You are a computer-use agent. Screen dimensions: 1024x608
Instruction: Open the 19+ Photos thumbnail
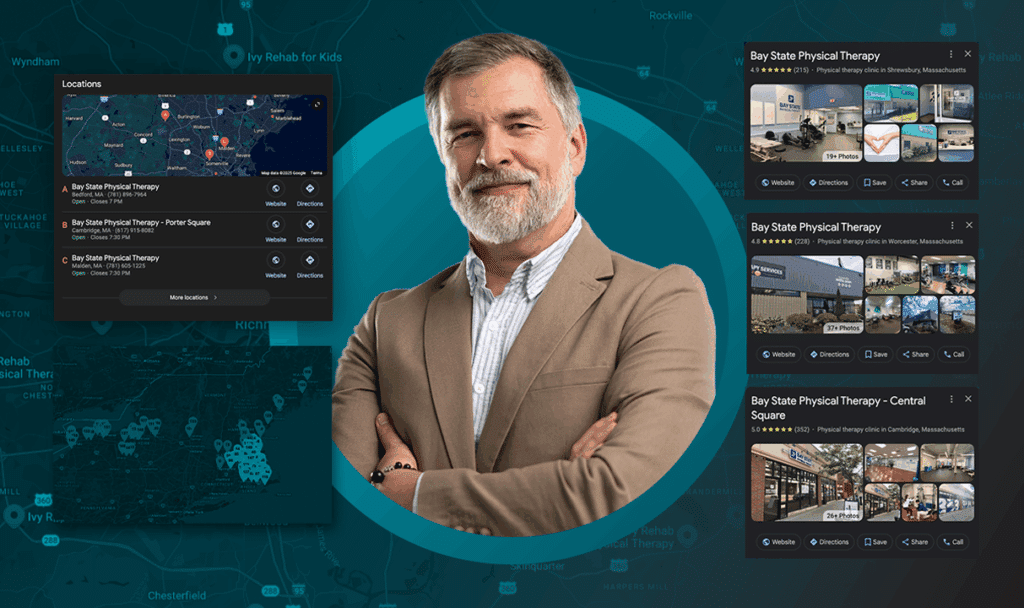click(x=842, y=156)
